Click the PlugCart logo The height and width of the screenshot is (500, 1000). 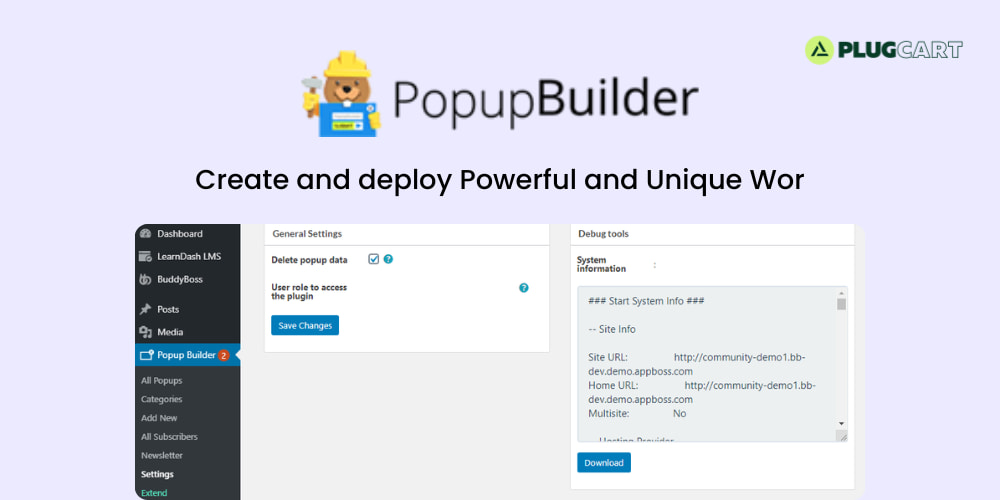tap(884, 50)
